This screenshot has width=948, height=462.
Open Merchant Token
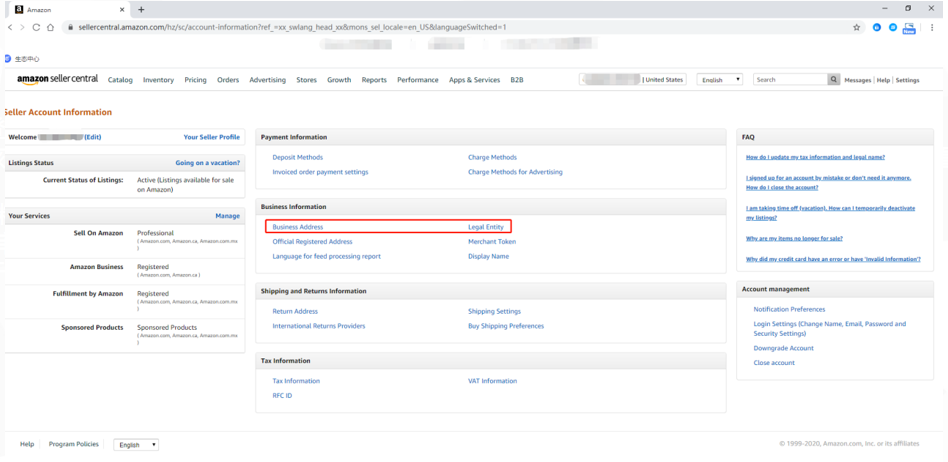click(492, 241)
